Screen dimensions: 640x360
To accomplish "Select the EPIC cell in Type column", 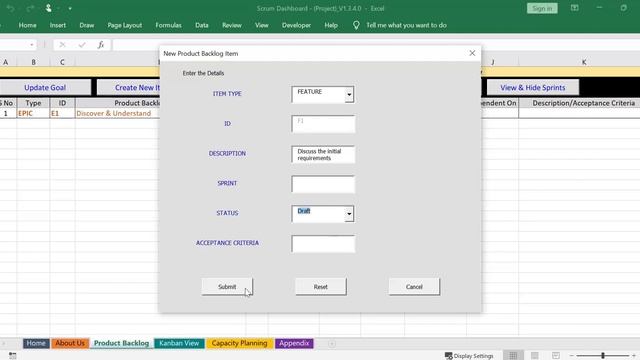I will (x=33, y=113).
